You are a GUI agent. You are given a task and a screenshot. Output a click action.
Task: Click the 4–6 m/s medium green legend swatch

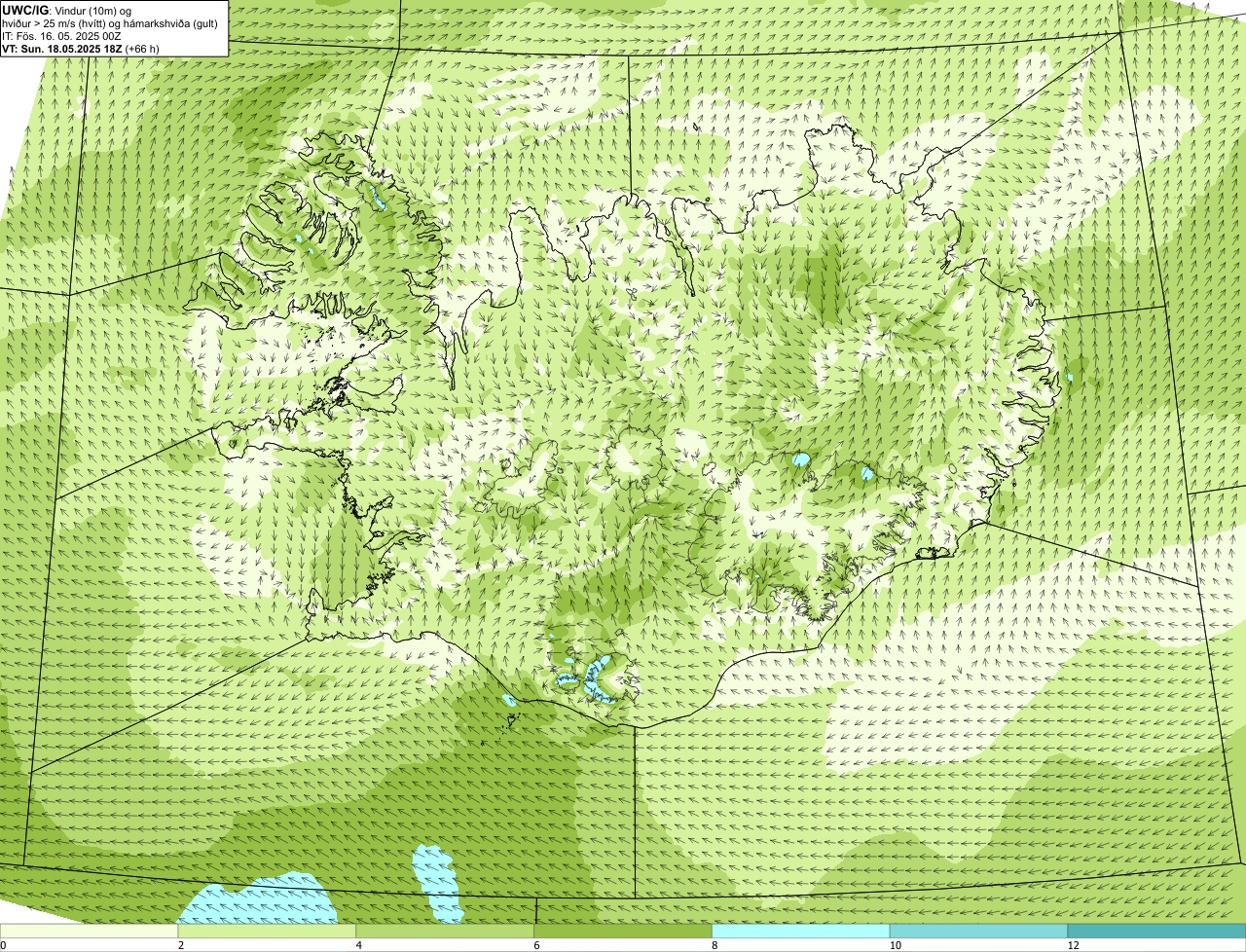click(446, 932)
